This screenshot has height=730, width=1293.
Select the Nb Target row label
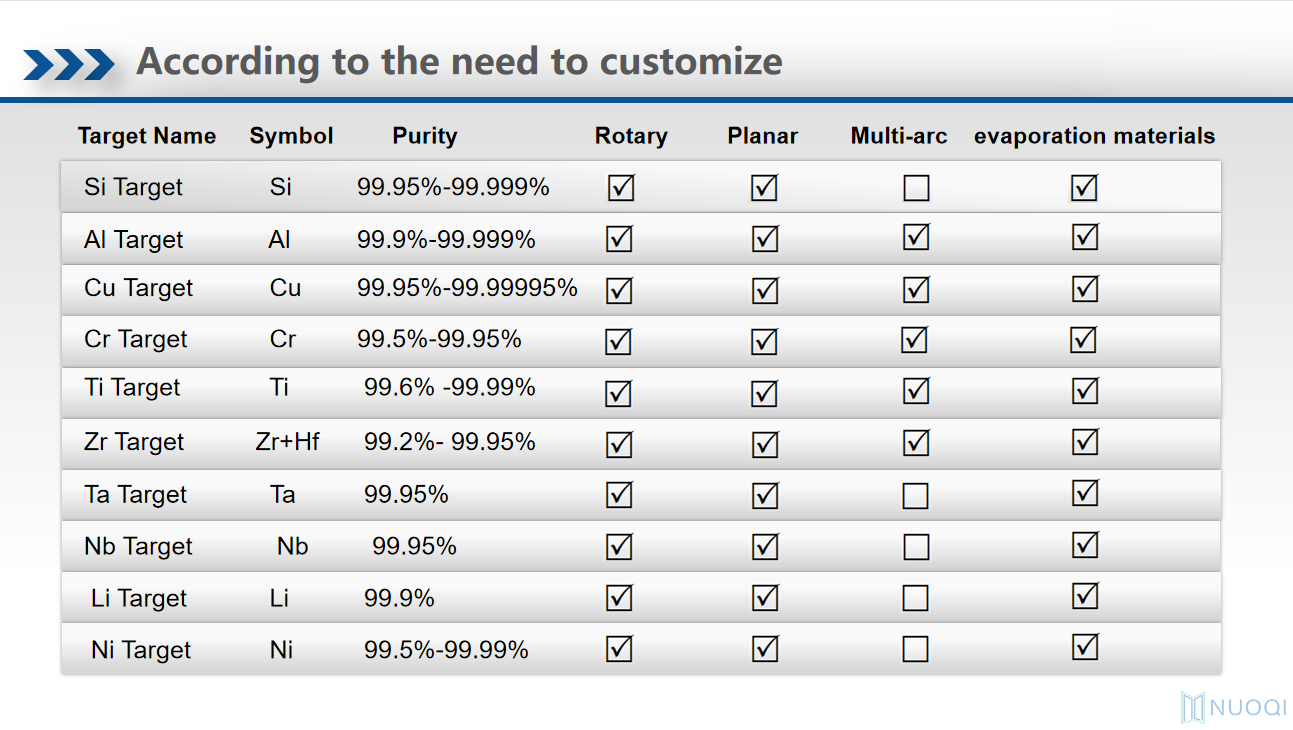tap(138, 546)
